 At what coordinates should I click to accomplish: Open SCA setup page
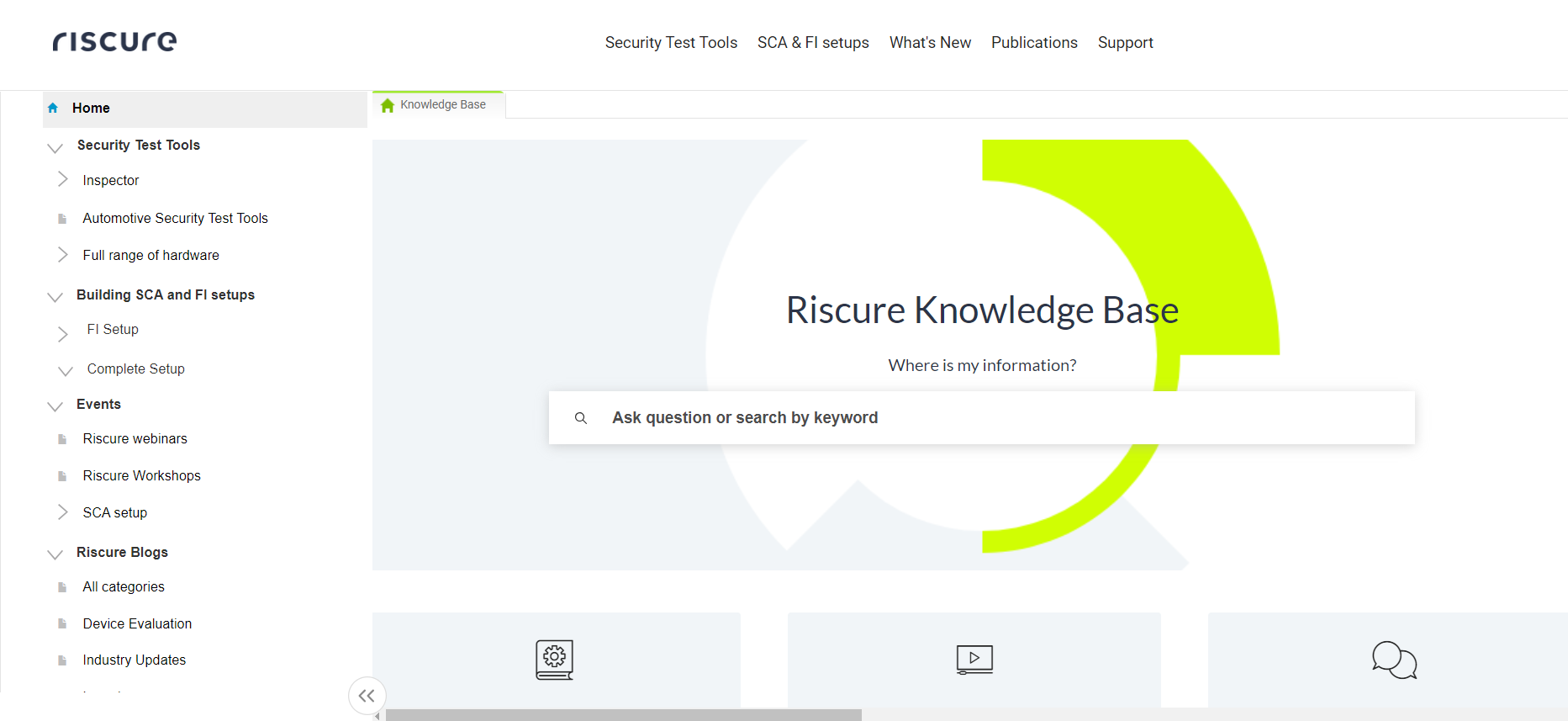[x=115, y=513]
